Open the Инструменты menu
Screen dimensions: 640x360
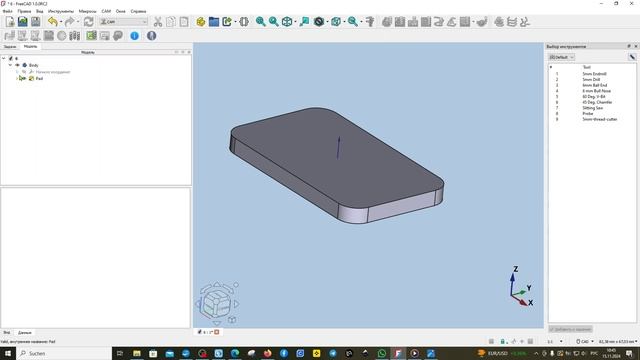[61, 11]
